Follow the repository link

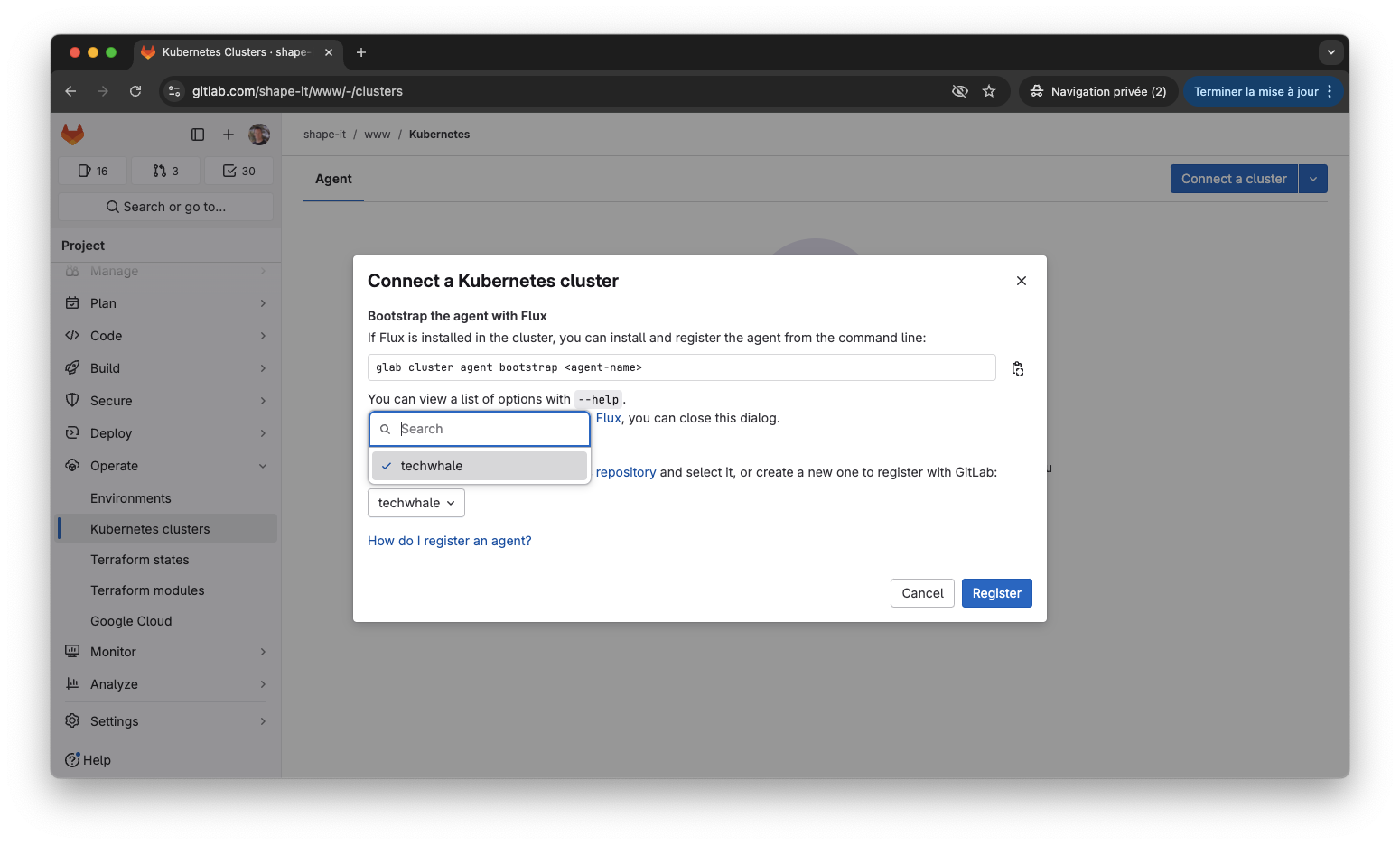pos(626,472)
